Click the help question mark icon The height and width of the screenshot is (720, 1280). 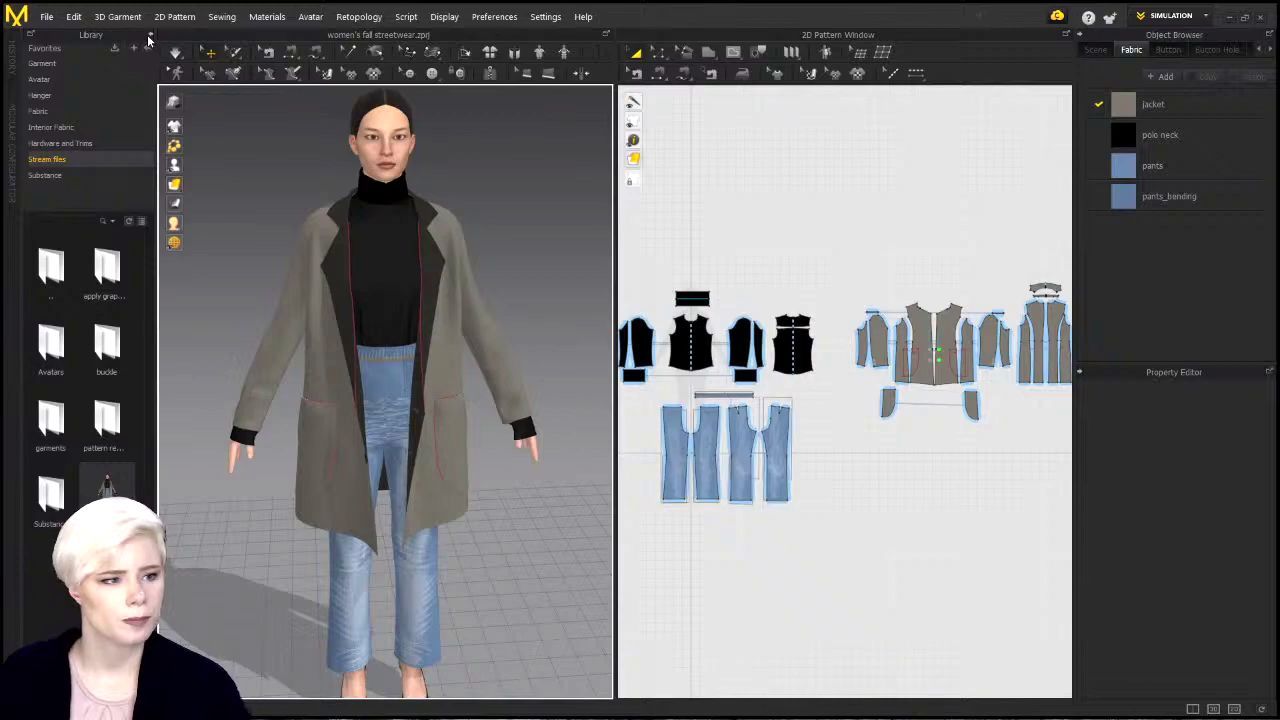point(1088,17)
